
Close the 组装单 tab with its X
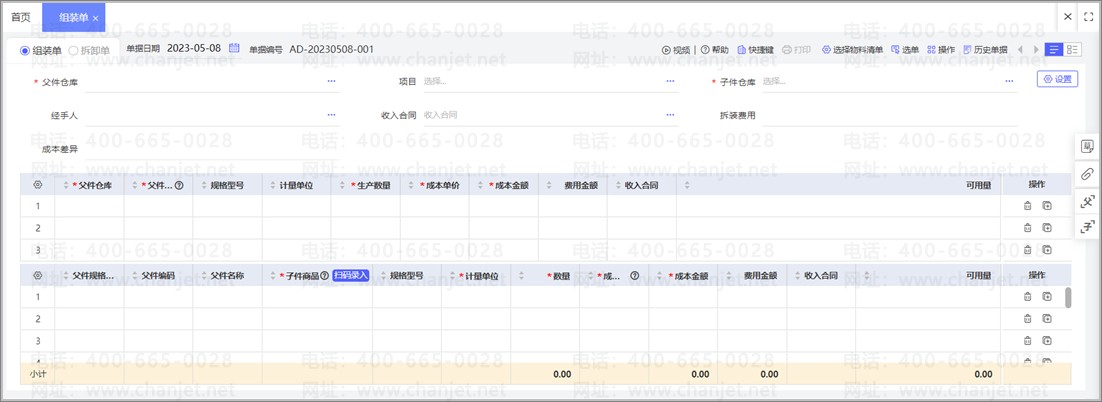click(96, 18)
